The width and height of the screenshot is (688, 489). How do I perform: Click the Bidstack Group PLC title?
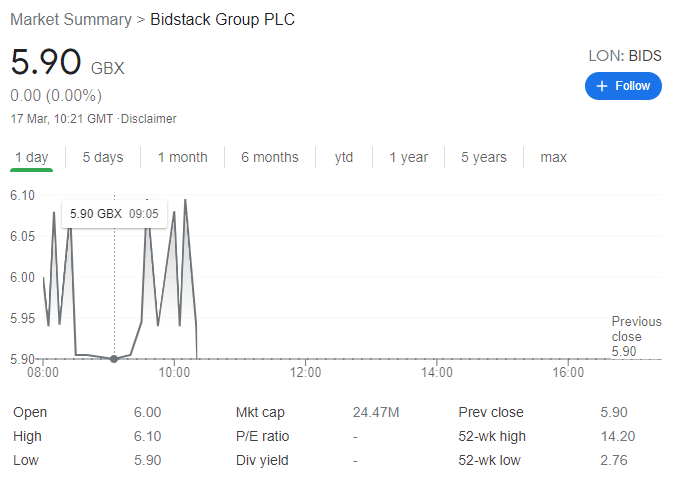222,20
